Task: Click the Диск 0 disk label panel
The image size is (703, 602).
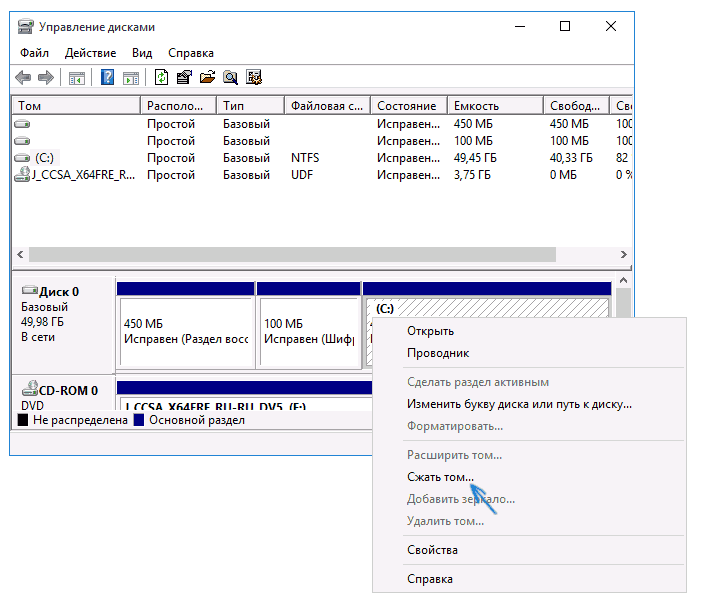Action: coord(64,325)
